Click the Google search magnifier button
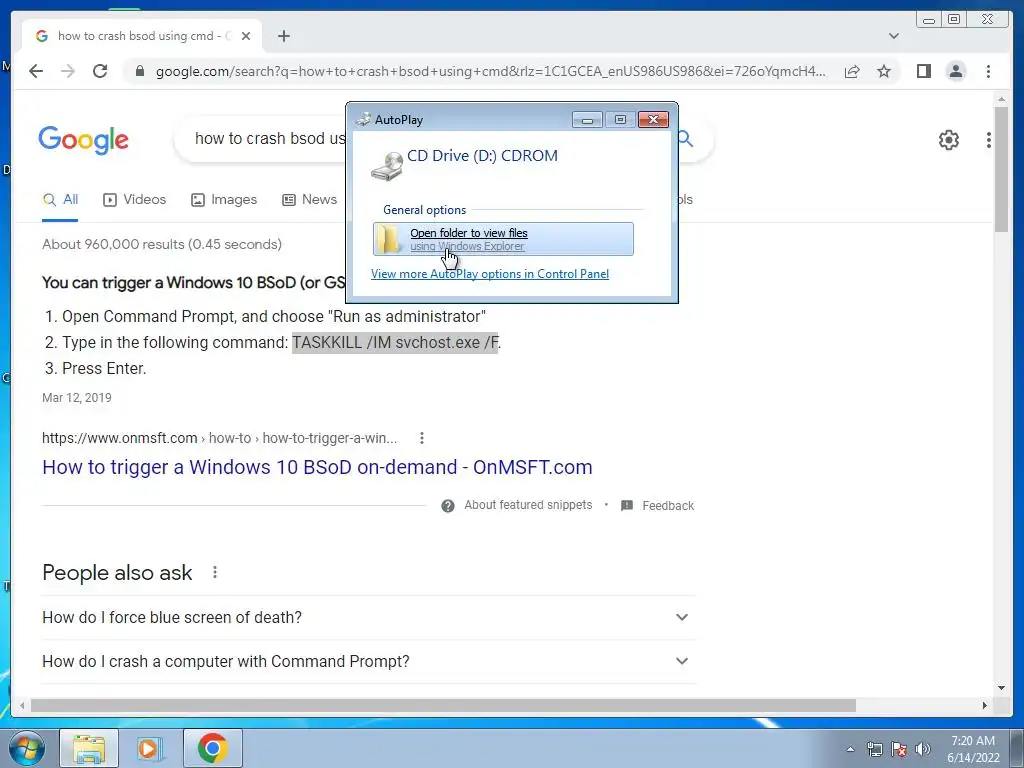 (x=684, y=138)
